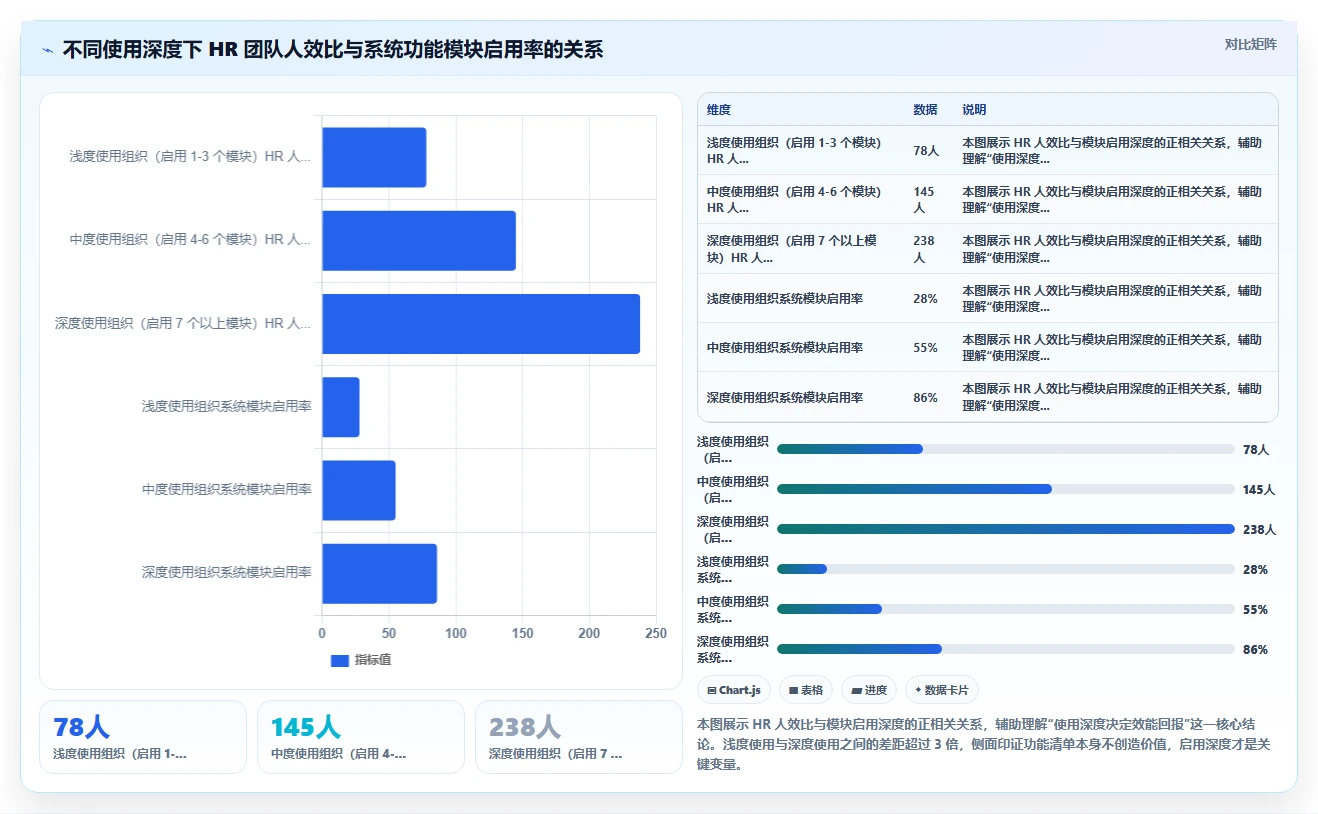
Task: Click the table cell showing 28%
Action: (927, 298)
